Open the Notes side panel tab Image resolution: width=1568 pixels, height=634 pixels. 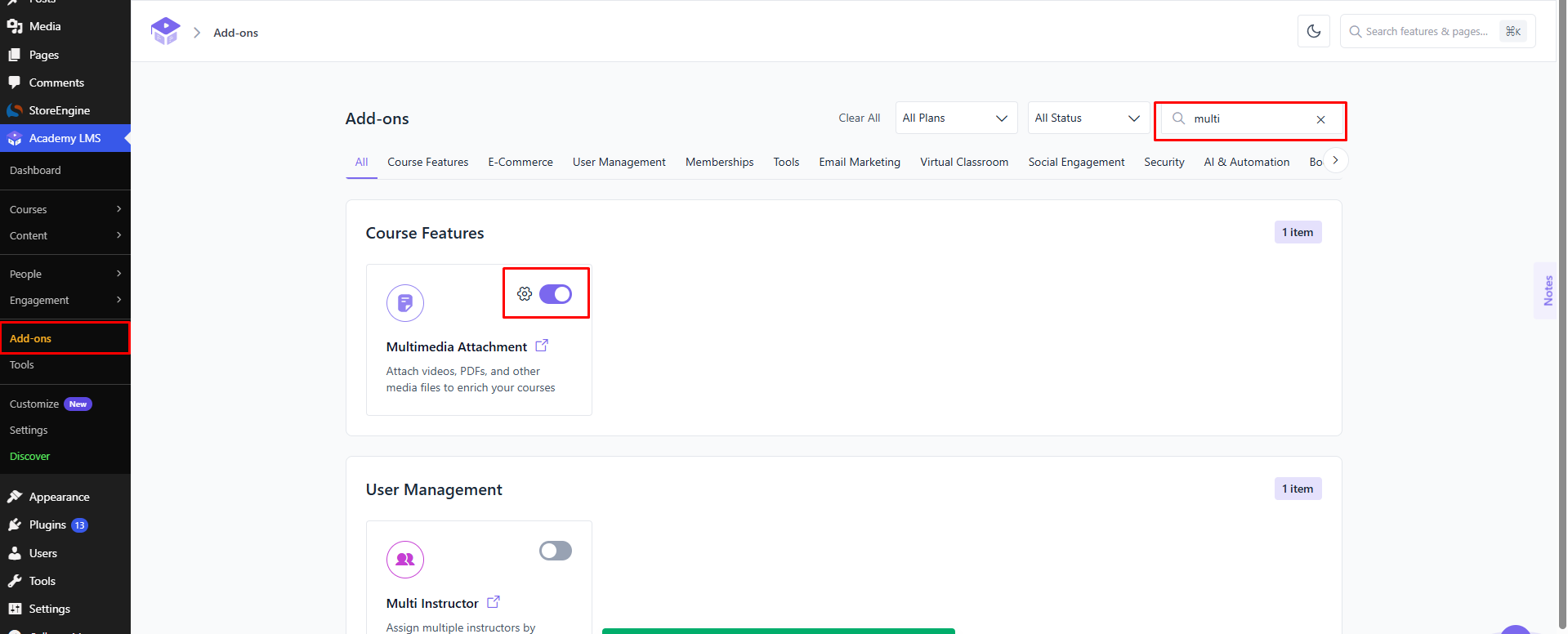(x=1548, y=290)
